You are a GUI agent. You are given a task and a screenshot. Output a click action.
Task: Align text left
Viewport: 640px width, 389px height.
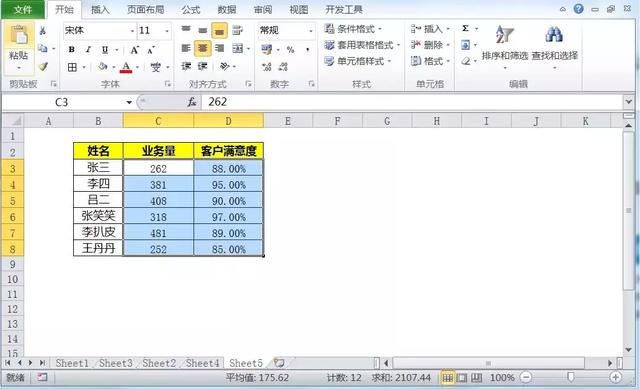pyautogui.click(x=186, y=48)
